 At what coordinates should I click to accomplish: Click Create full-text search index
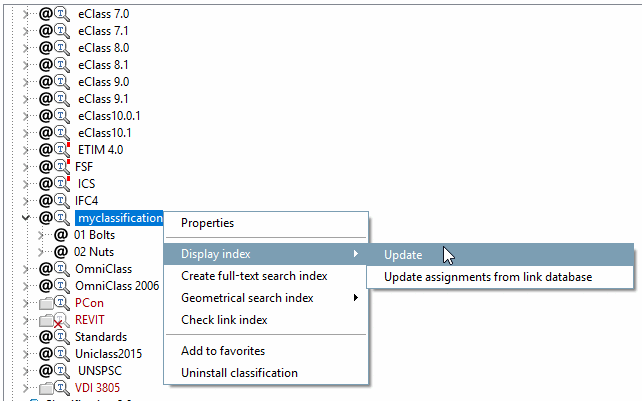[254, 276]
